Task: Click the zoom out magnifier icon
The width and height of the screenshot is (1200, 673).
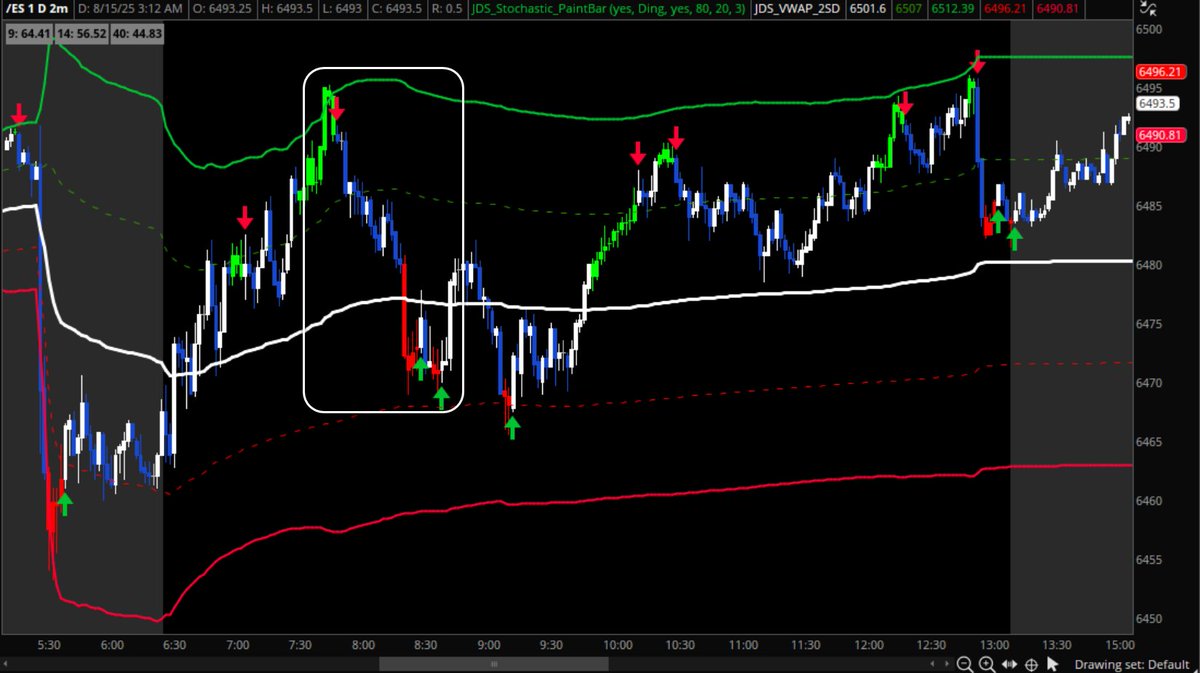Action: point(963,664)
